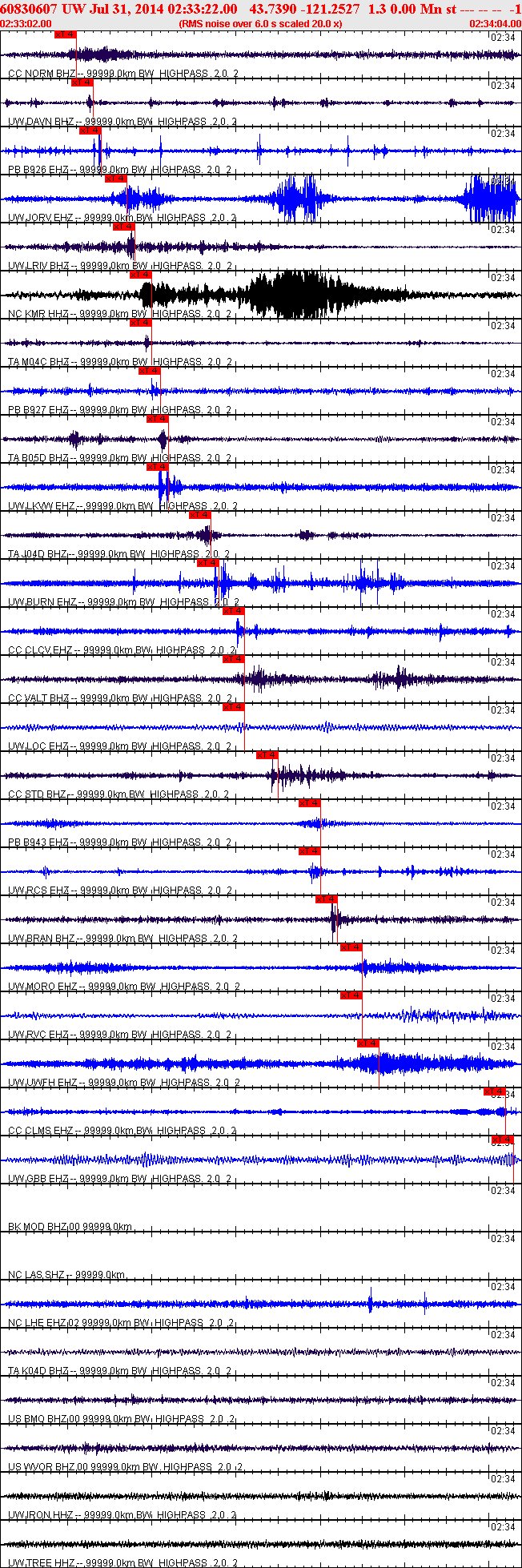Select the red pick flag on the GBB trace
Screen dimensions: 522x1568
[502, 1140]
